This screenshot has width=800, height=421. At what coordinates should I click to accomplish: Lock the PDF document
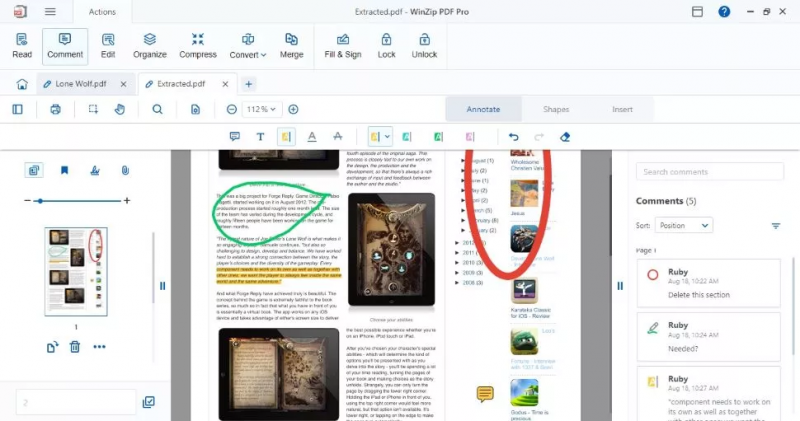386,46
